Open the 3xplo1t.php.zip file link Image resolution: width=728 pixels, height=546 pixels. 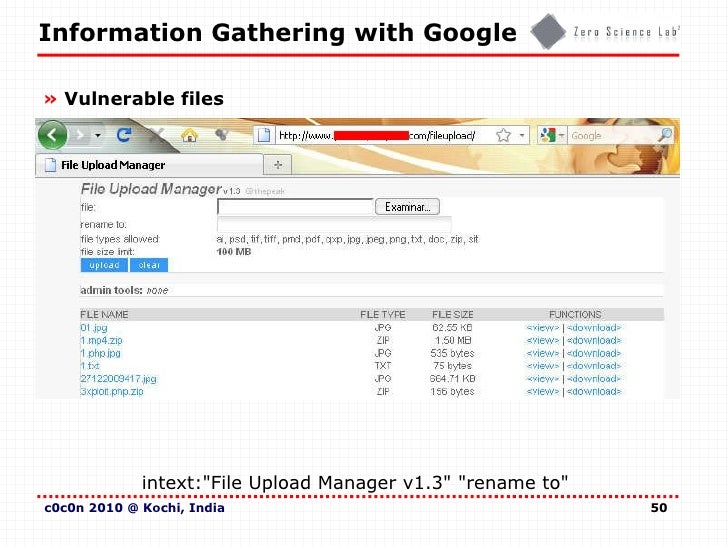coord(112,391)
